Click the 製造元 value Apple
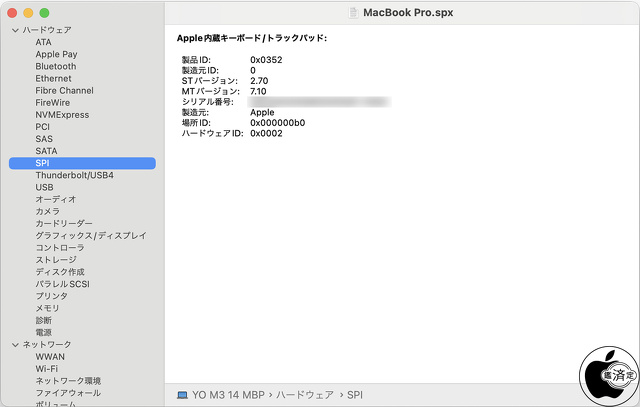This screenshot has width=640, height=407. (x=262, y=113)
